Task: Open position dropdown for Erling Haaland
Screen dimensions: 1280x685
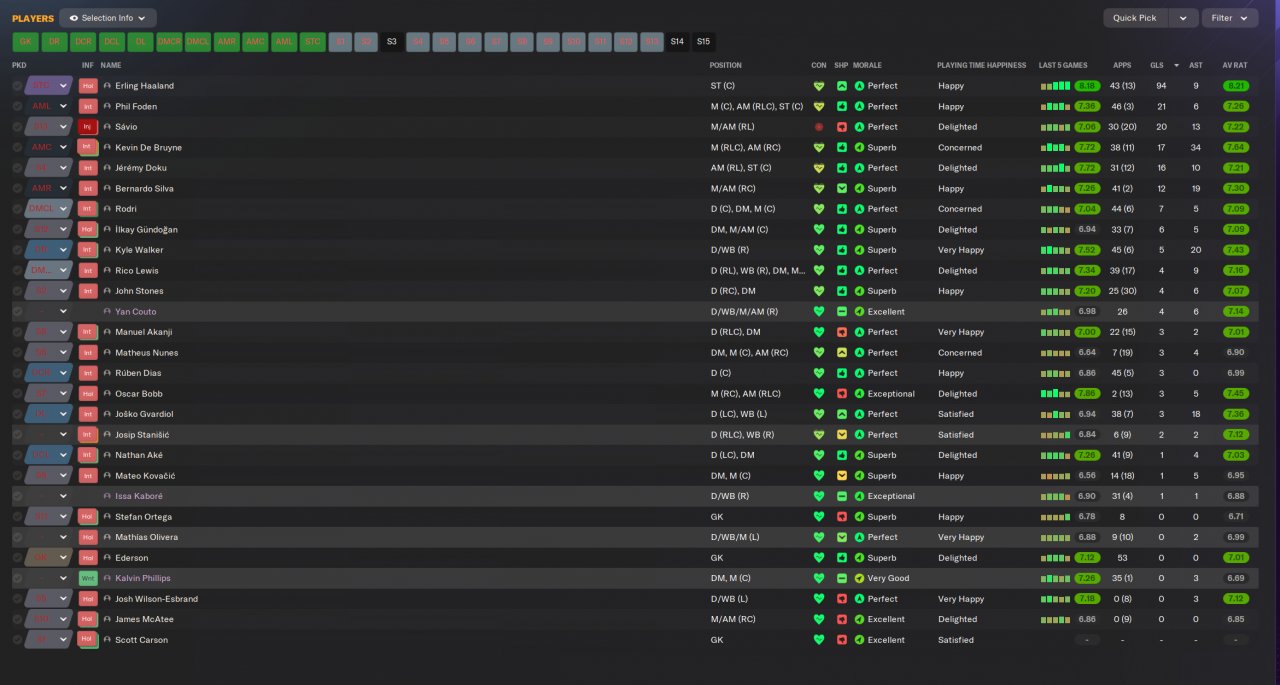Action: [64, 86]
